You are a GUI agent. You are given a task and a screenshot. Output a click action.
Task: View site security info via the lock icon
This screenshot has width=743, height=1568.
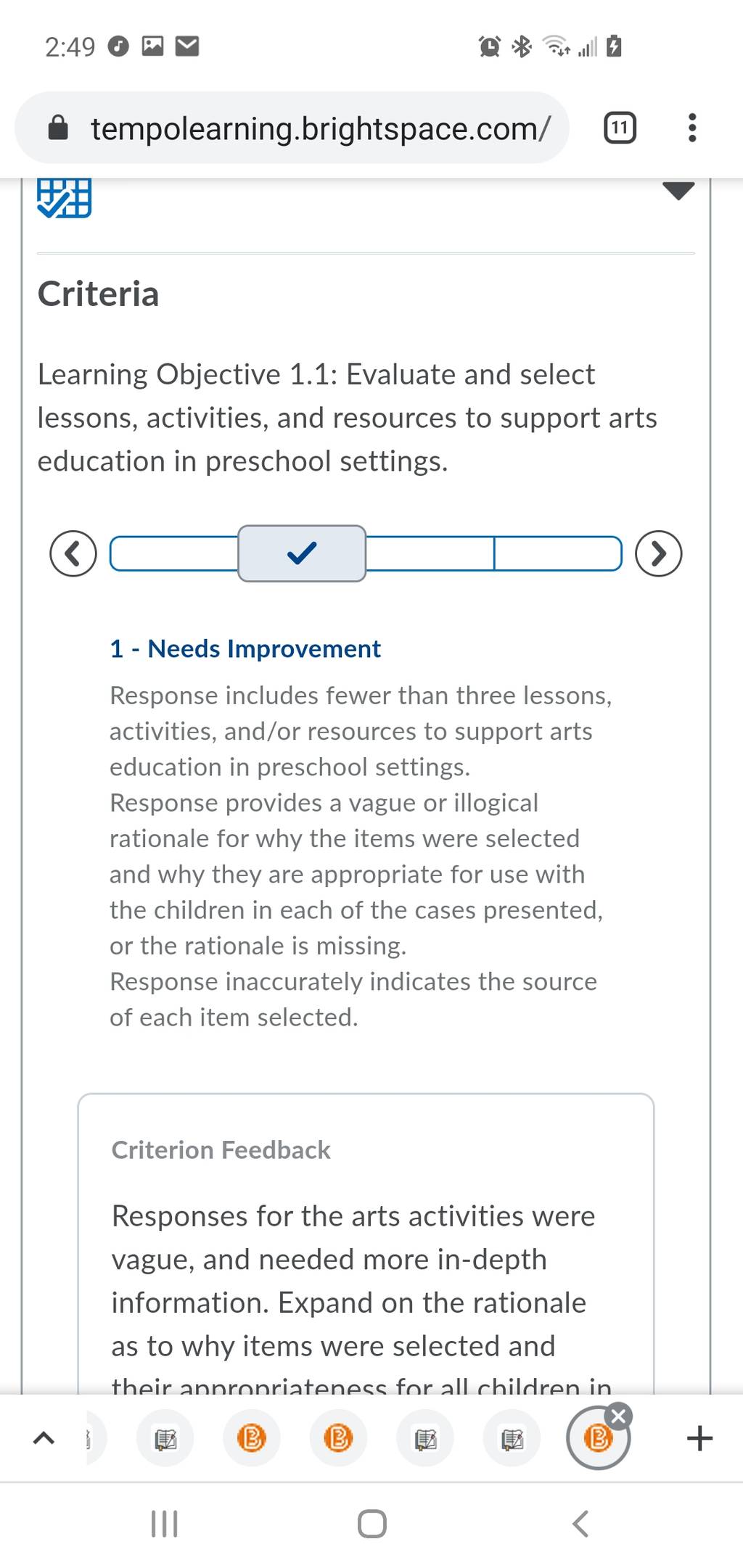point(58,128)
